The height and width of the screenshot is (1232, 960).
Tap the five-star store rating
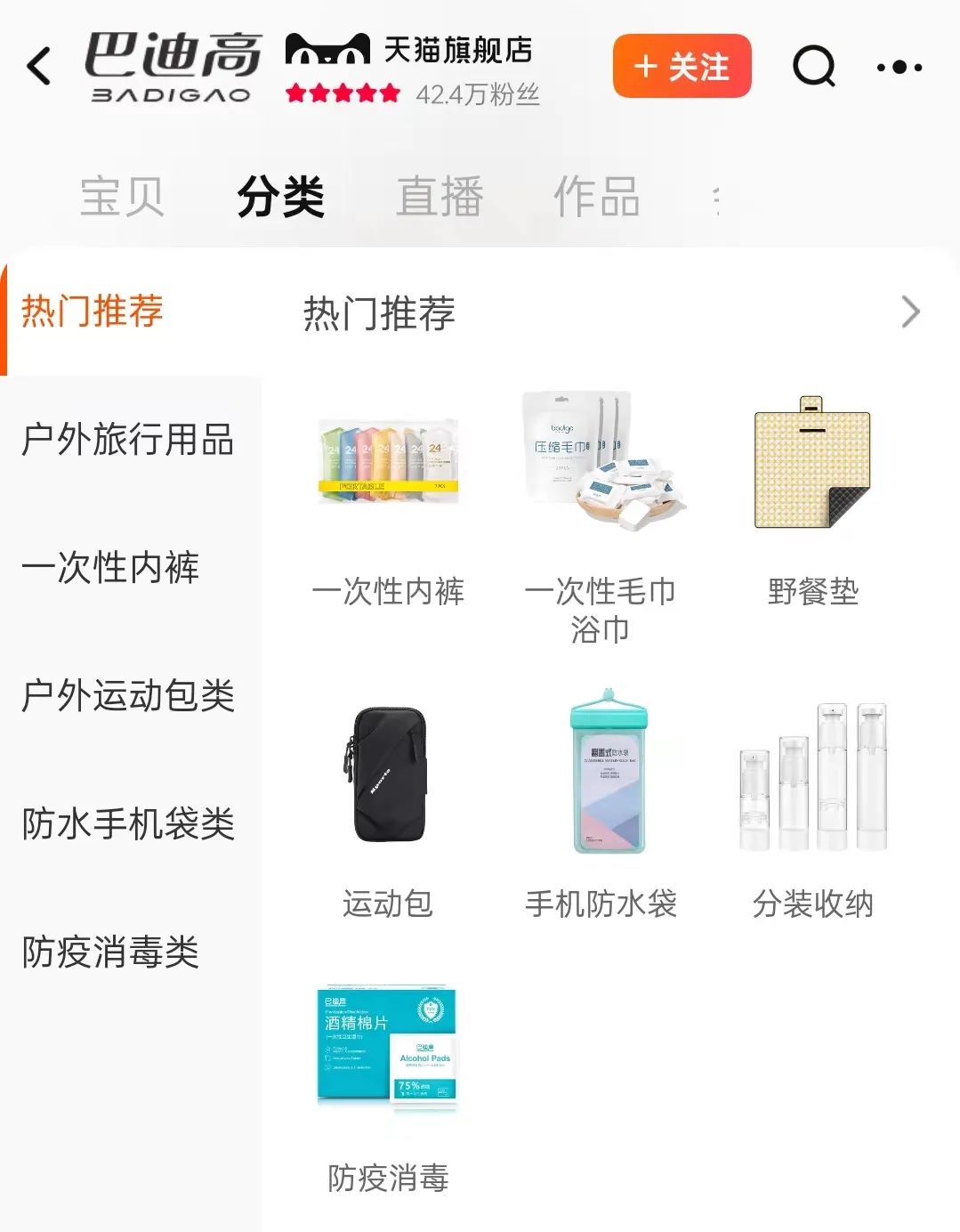coord(343,93)
